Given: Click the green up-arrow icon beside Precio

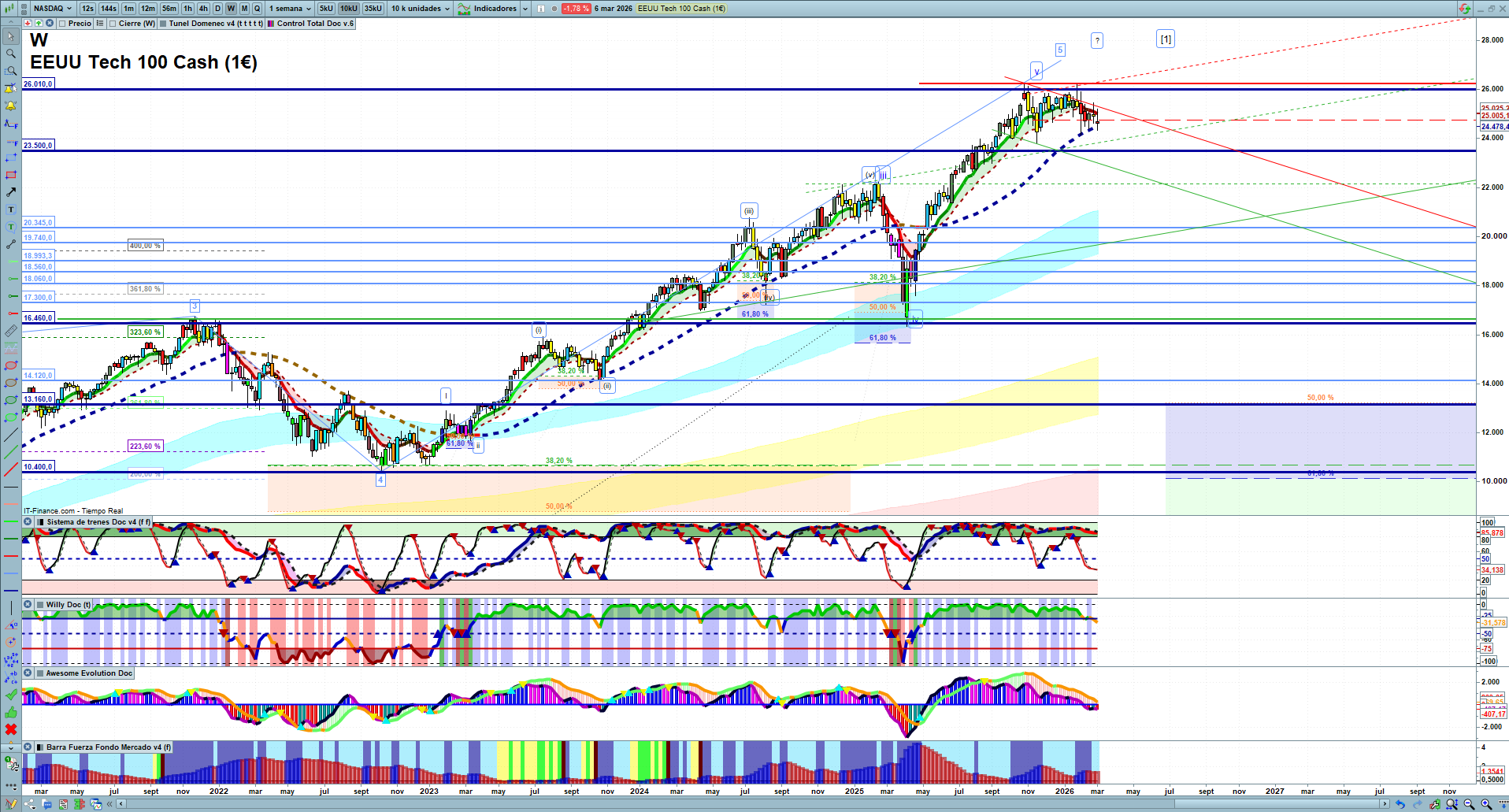Looking at the screenshot, I should point(39,24).
